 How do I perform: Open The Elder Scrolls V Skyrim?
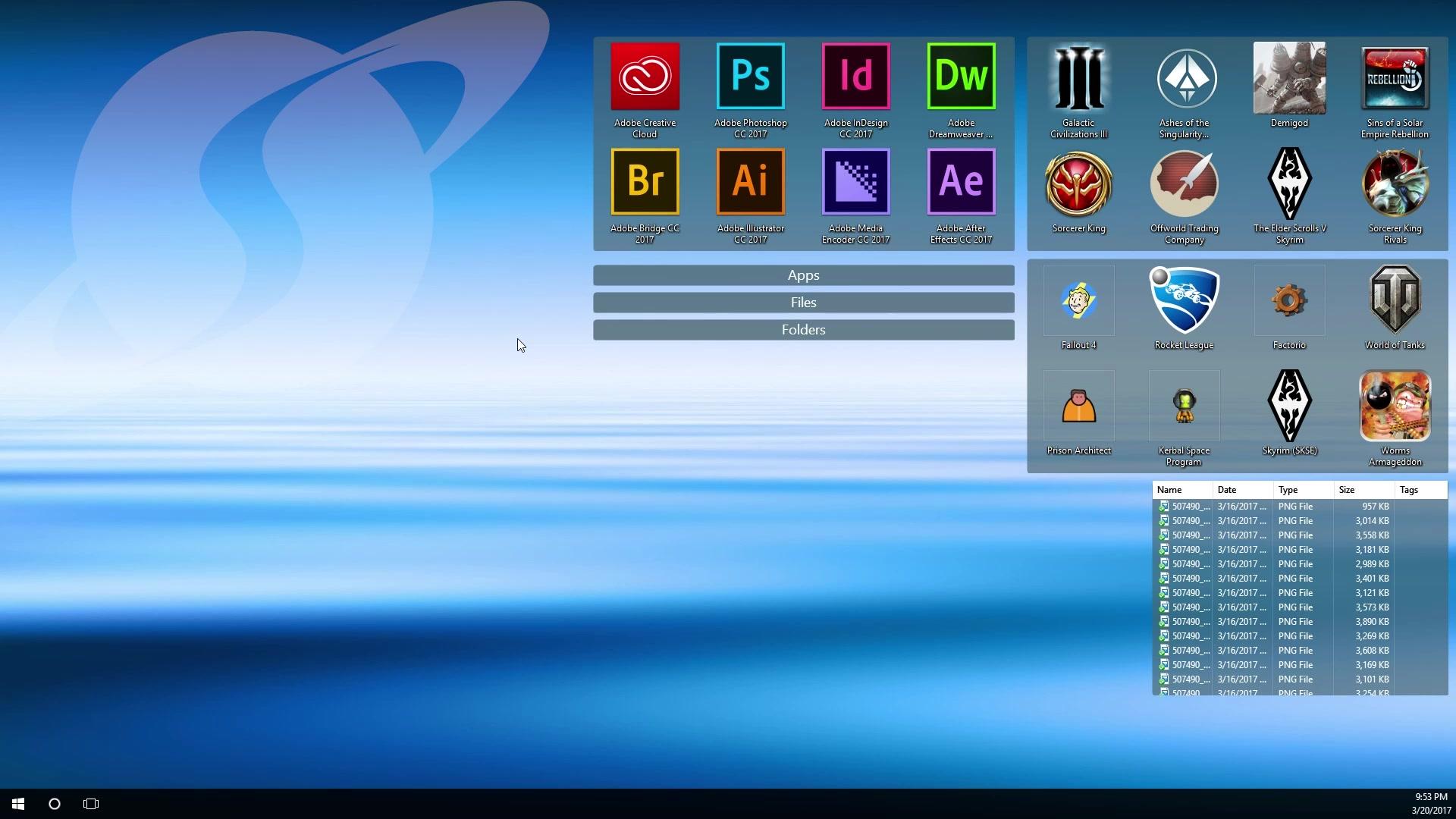pos(1289,184)
